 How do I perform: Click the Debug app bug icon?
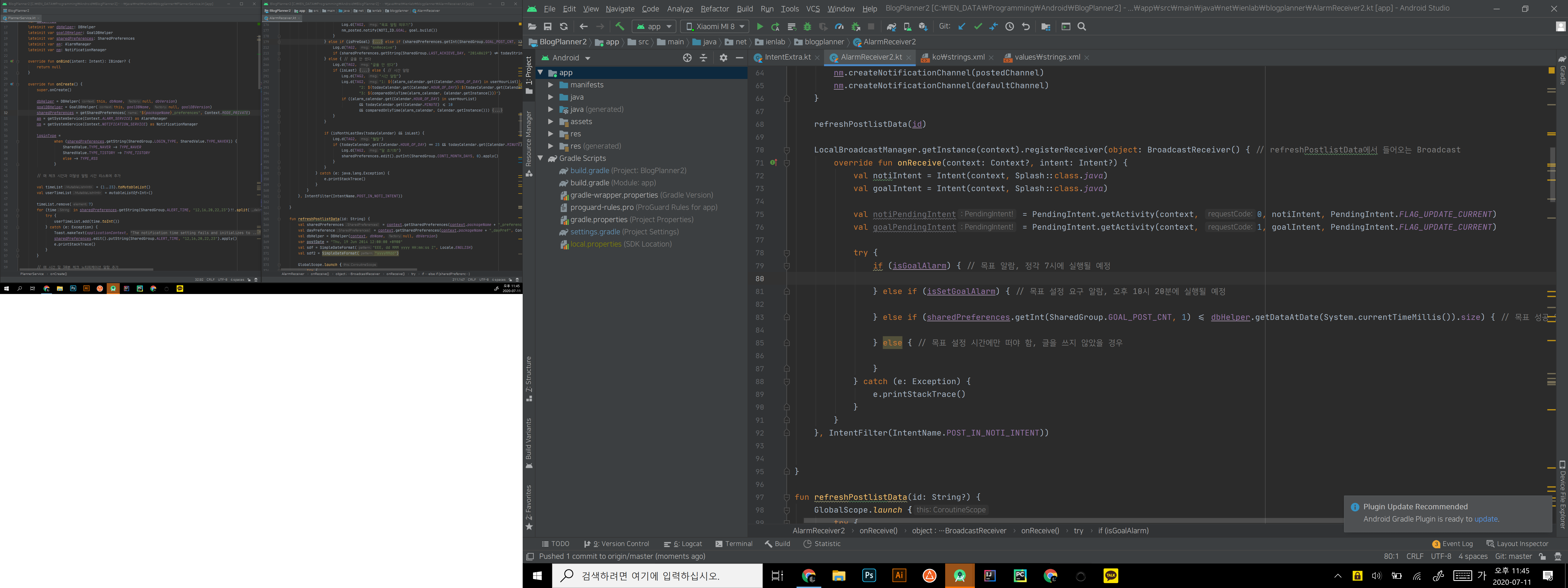click(807, 27)
